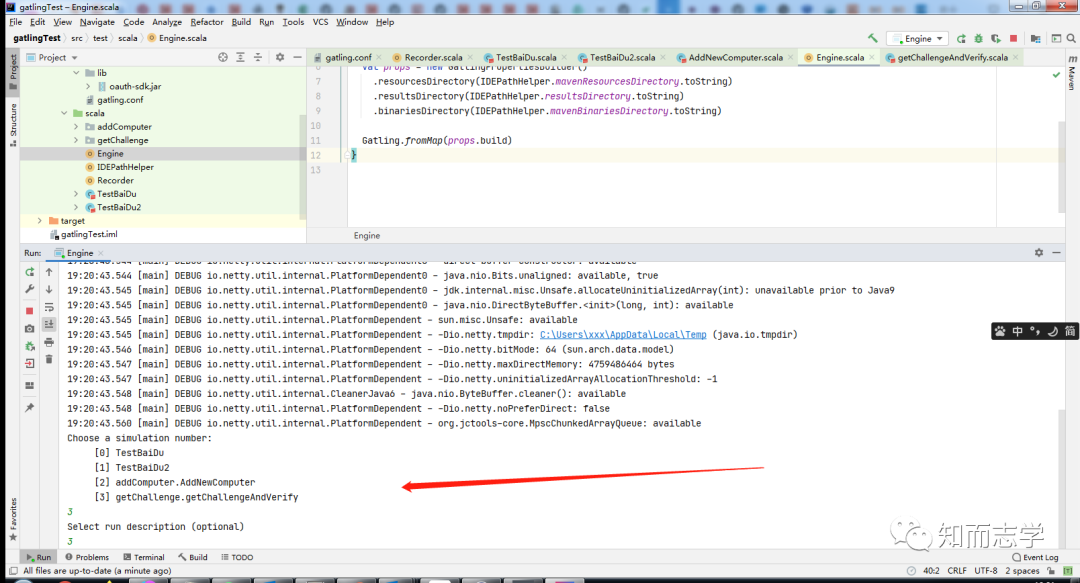Clear console with trash icon
This screenshot has width=1080, height=583.
pos(49,359)
